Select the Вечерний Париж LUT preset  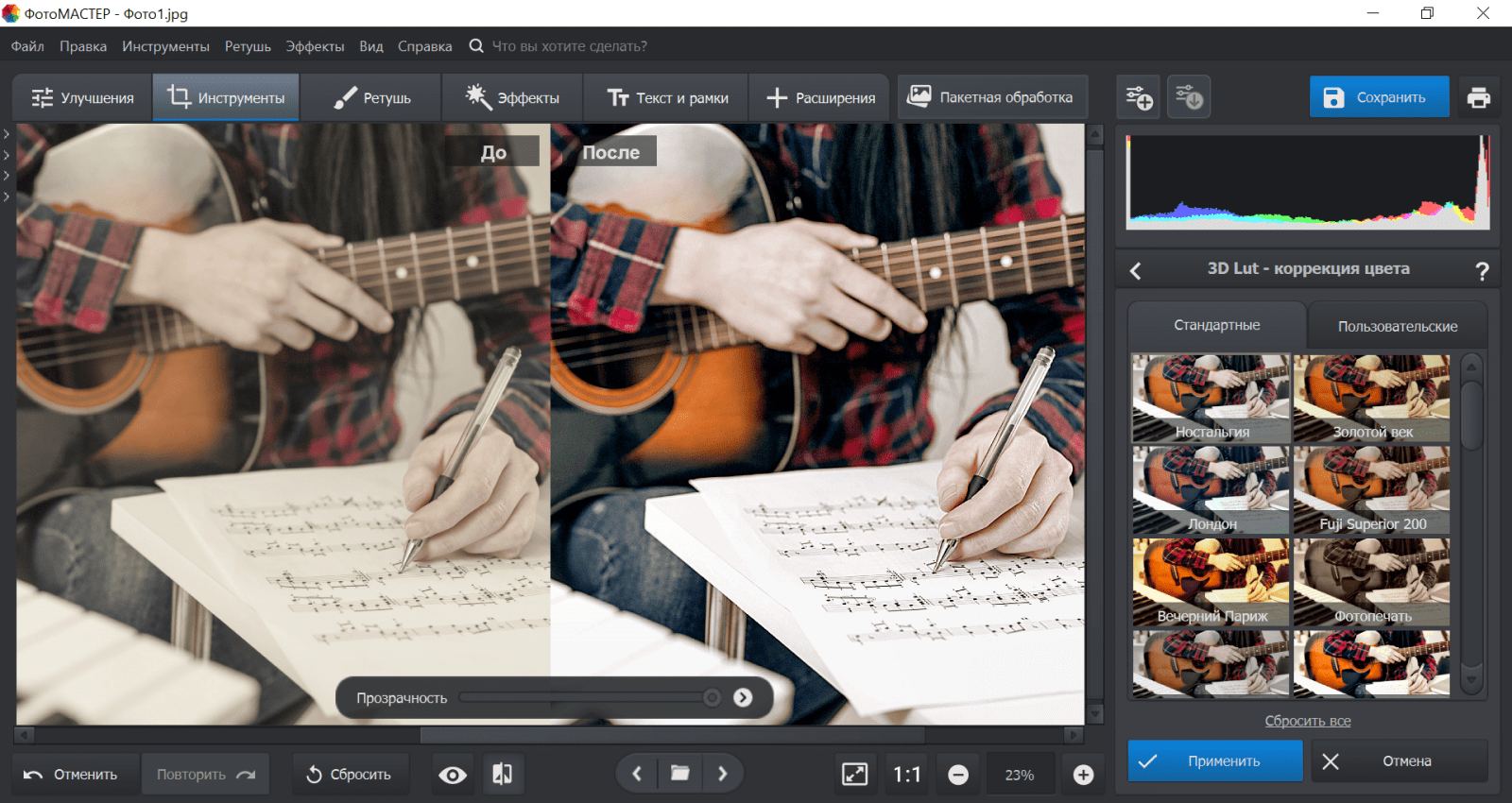[1211, 582]
